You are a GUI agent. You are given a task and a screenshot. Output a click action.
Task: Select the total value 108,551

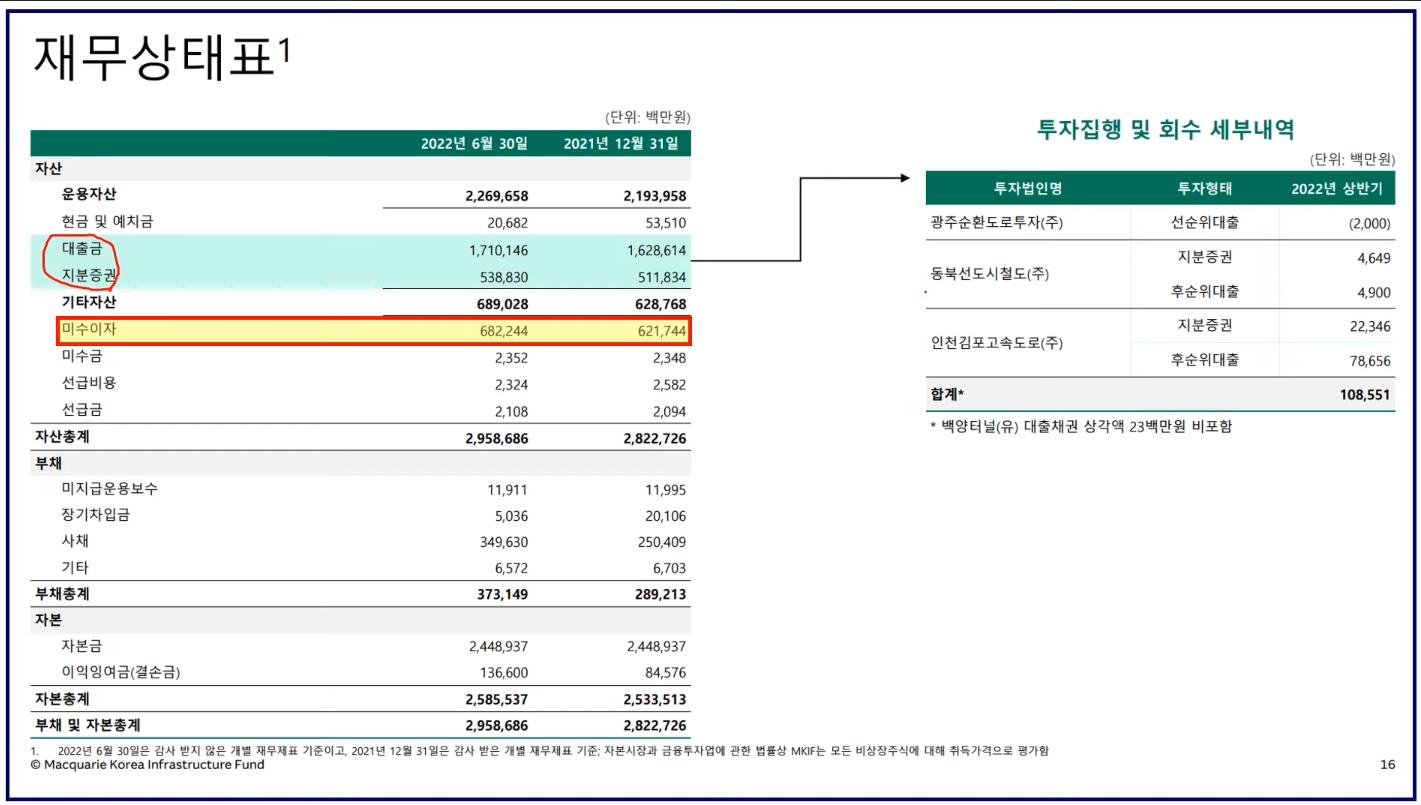pos(1365,395)
